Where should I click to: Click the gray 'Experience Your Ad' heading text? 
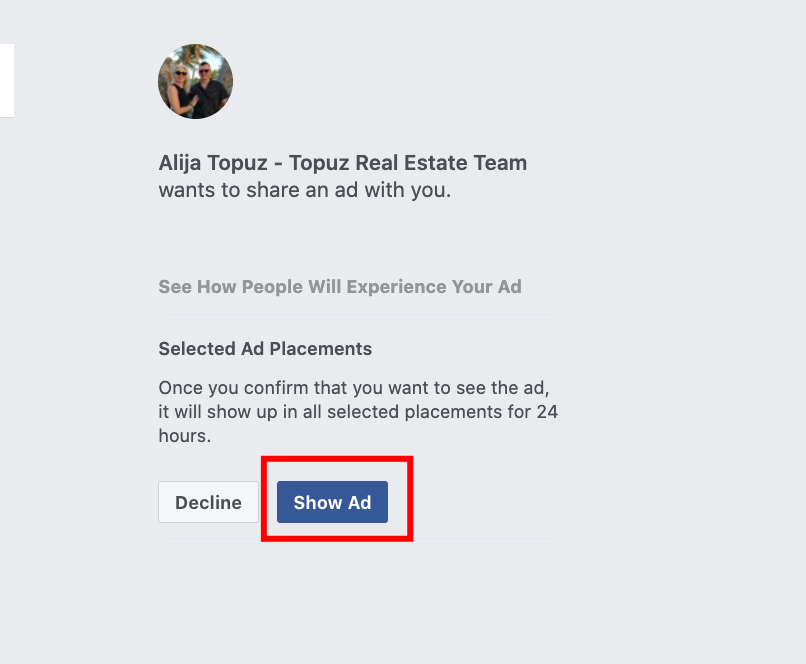coord(434,286)
